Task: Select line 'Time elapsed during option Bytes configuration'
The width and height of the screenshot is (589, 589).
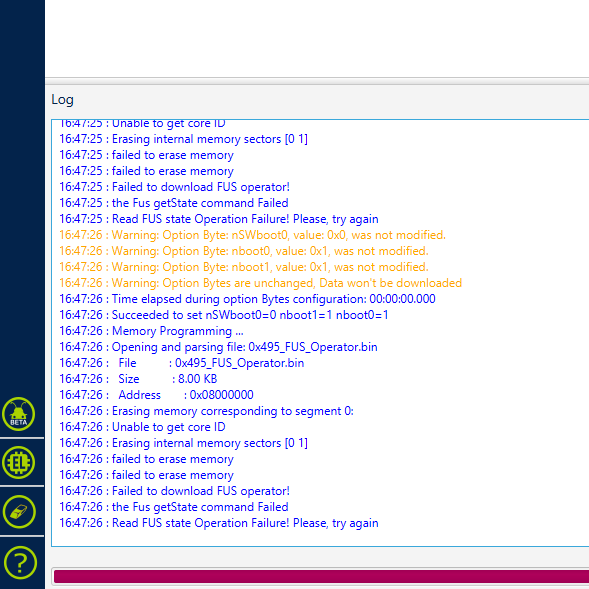Action: pos(247,299)
